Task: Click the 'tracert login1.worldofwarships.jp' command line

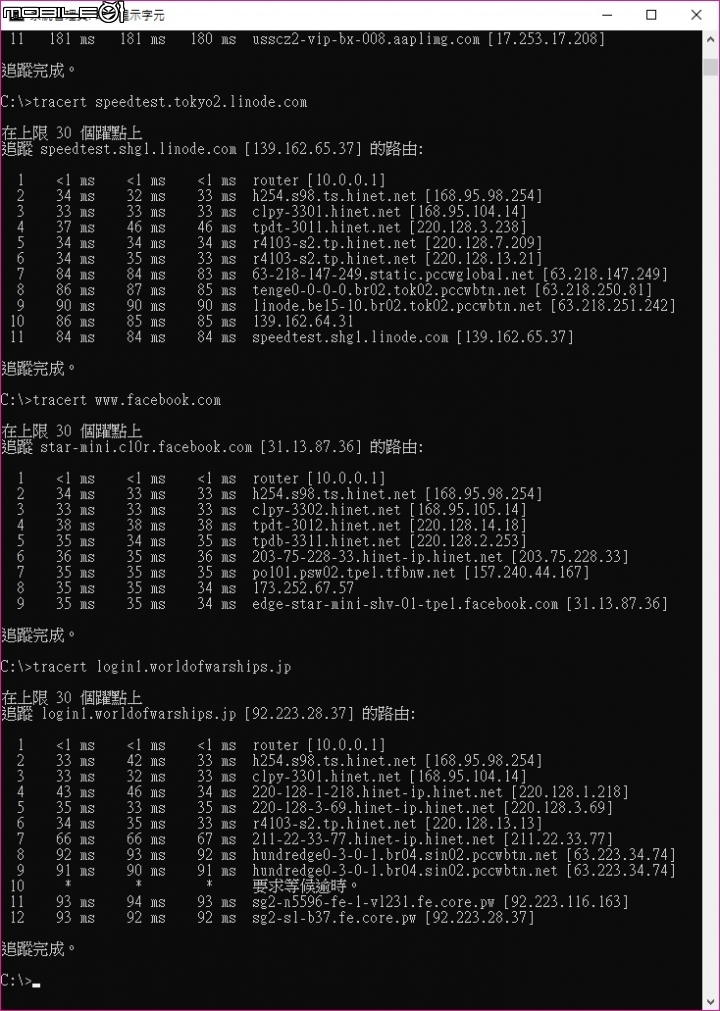Action: [x=146, y=667]
